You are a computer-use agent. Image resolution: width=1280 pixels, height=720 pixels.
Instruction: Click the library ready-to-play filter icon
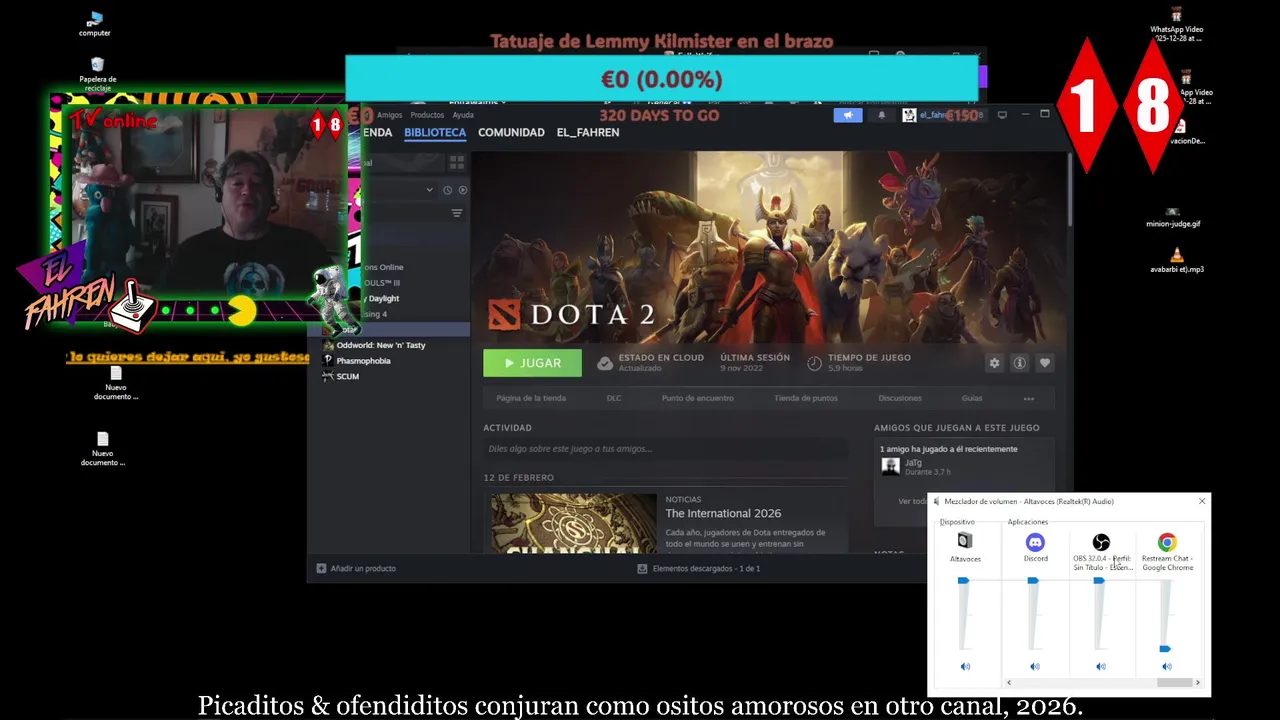tap(462, 190)
